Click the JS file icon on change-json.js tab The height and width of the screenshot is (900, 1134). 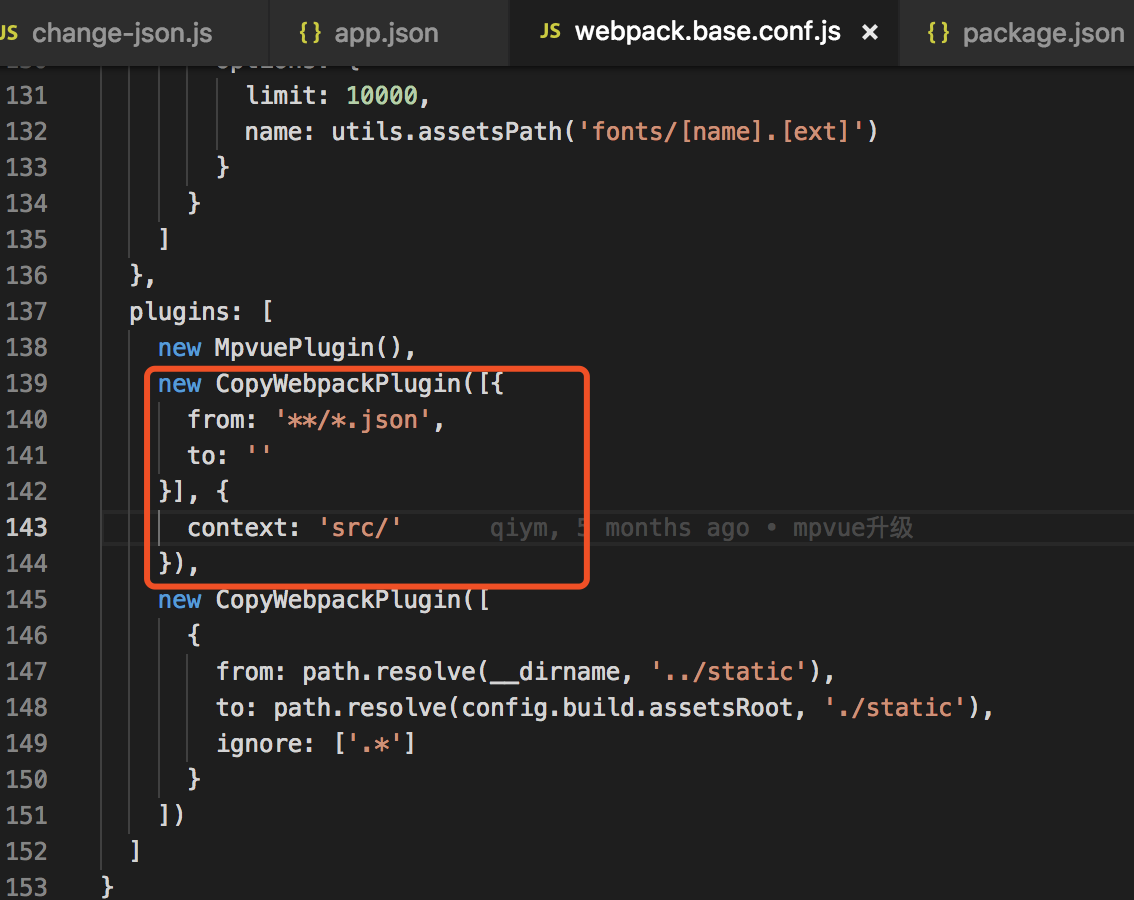8,32
